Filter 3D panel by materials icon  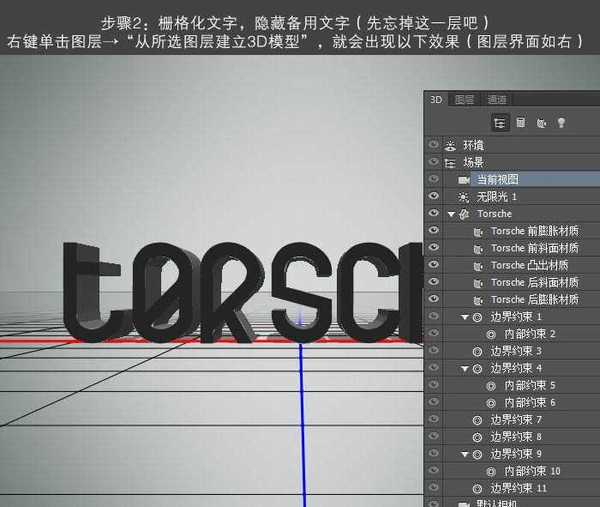click(x=541, y=122)
